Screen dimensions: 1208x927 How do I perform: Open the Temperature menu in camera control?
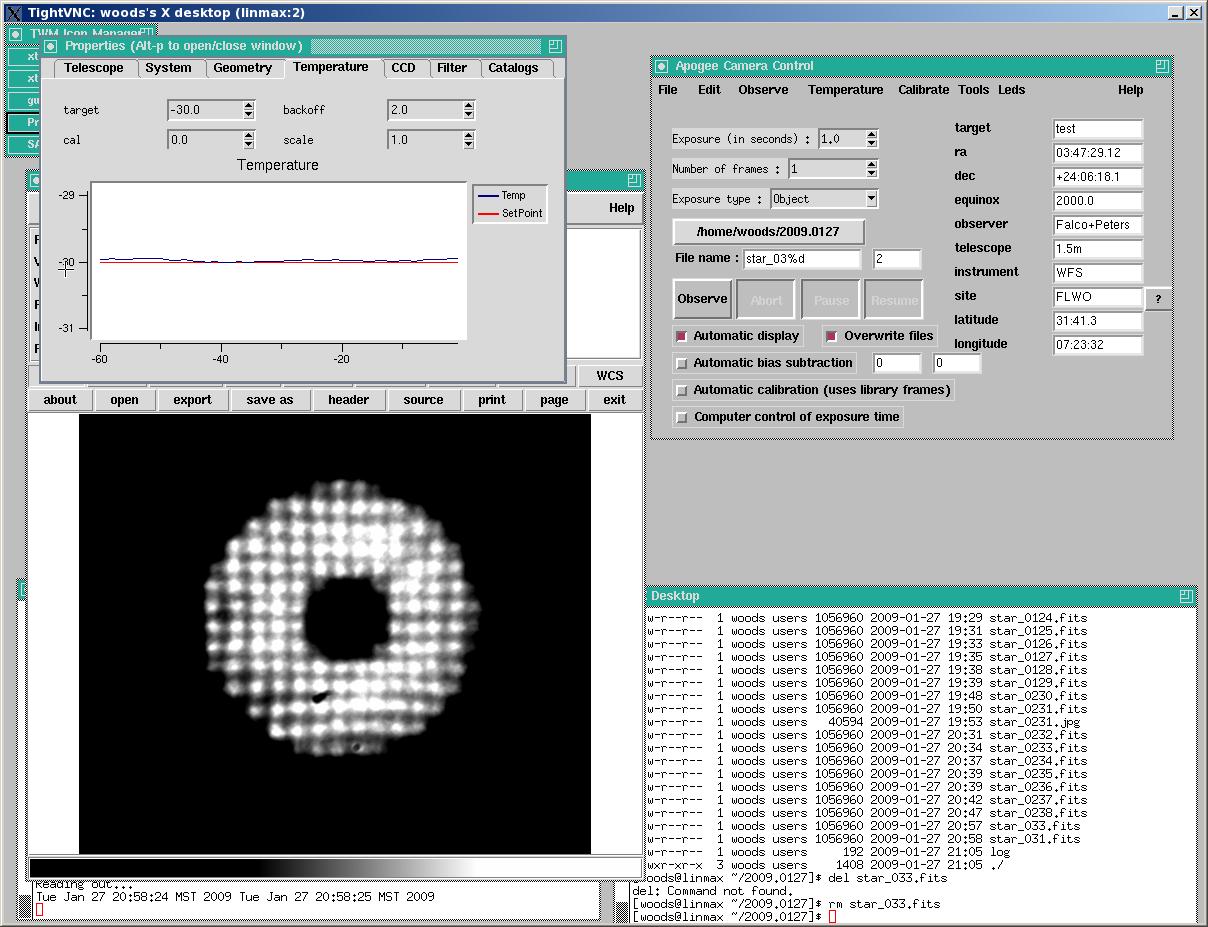(x=846, y=90)
